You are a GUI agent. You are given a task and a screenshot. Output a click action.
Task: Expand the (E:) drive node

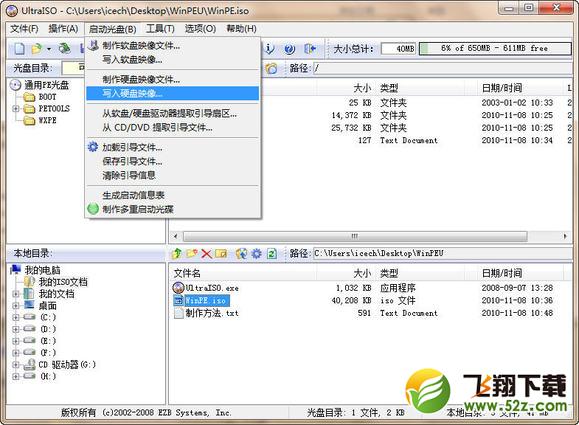coord(15,341)
